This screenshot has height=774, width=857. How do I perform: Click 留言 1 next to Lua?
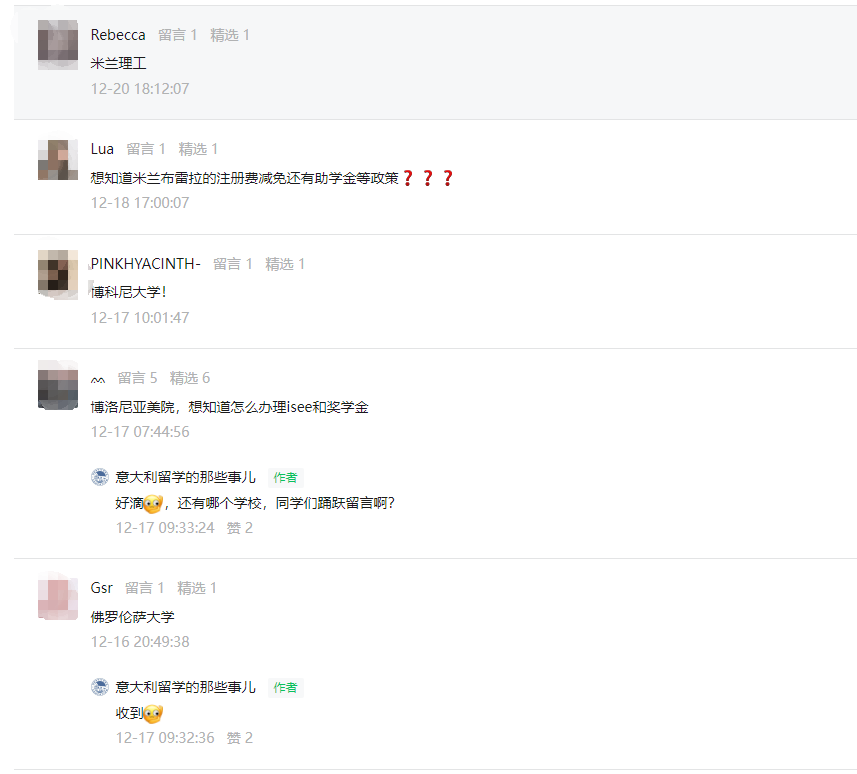pos(145,149)
